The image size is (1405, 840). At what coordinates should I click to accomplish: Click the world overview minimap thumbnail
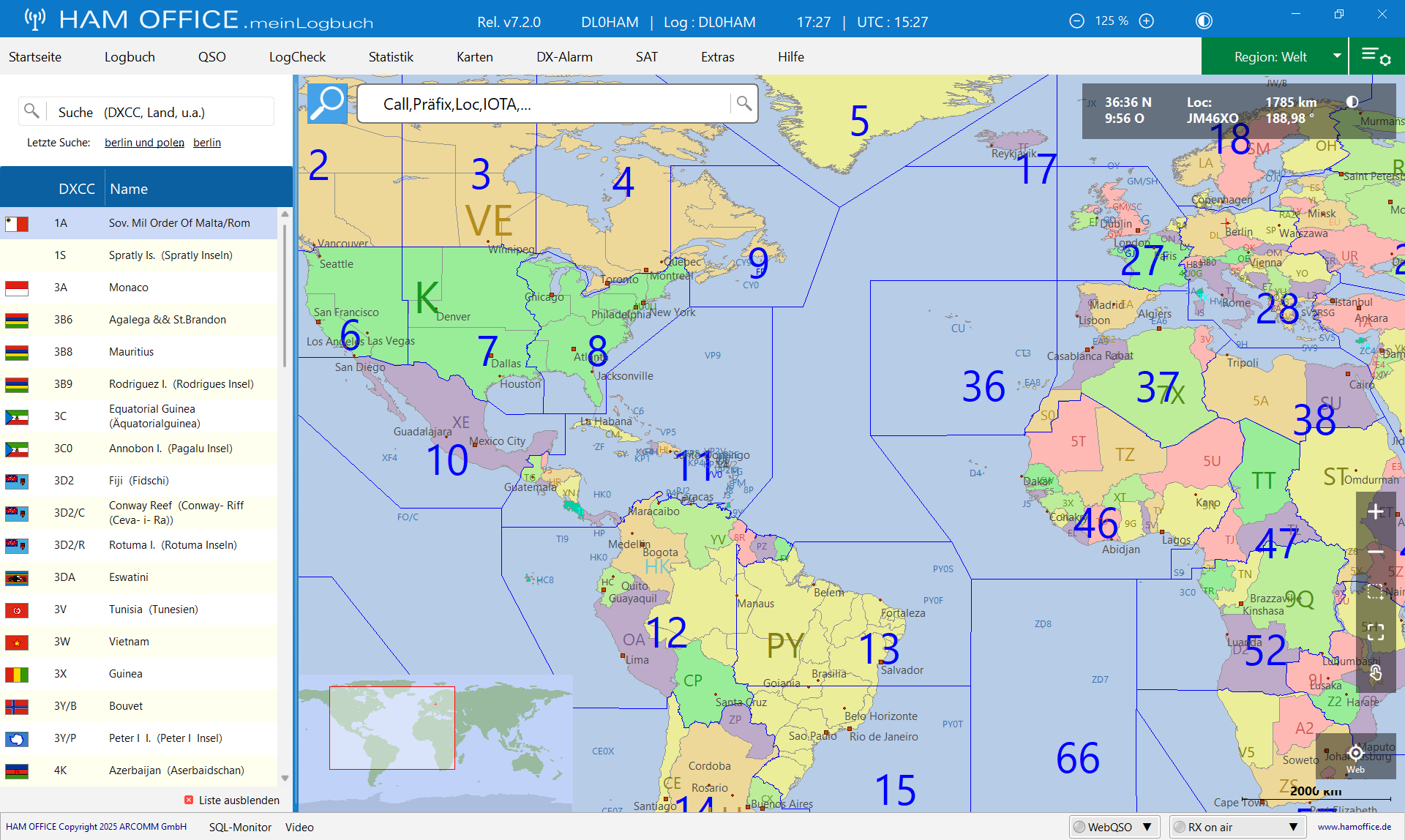tap(435, 743)
